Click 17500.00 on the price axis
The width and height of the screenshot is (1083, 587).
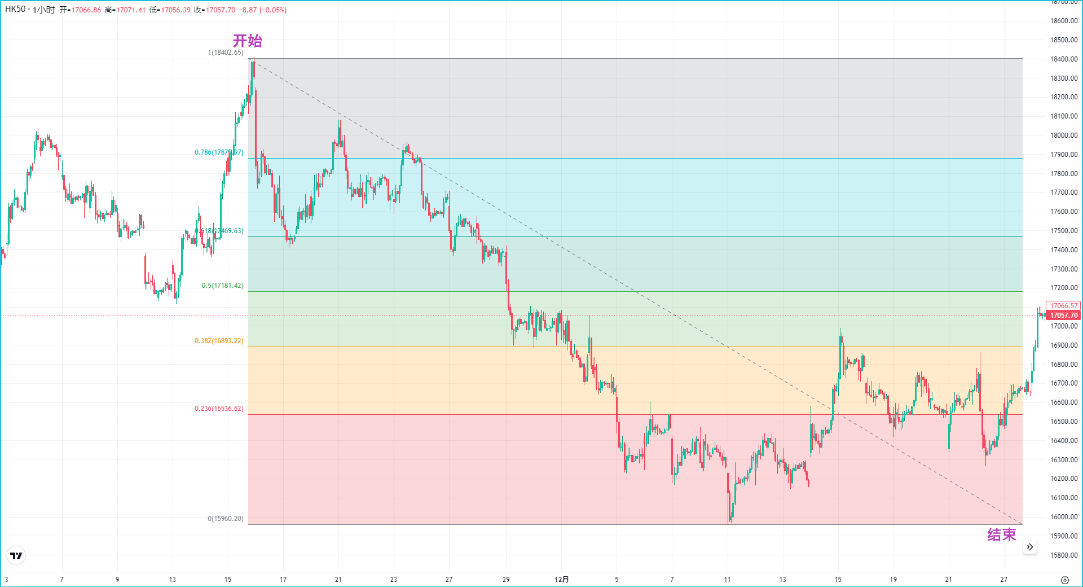click(x=1064, y=231)
